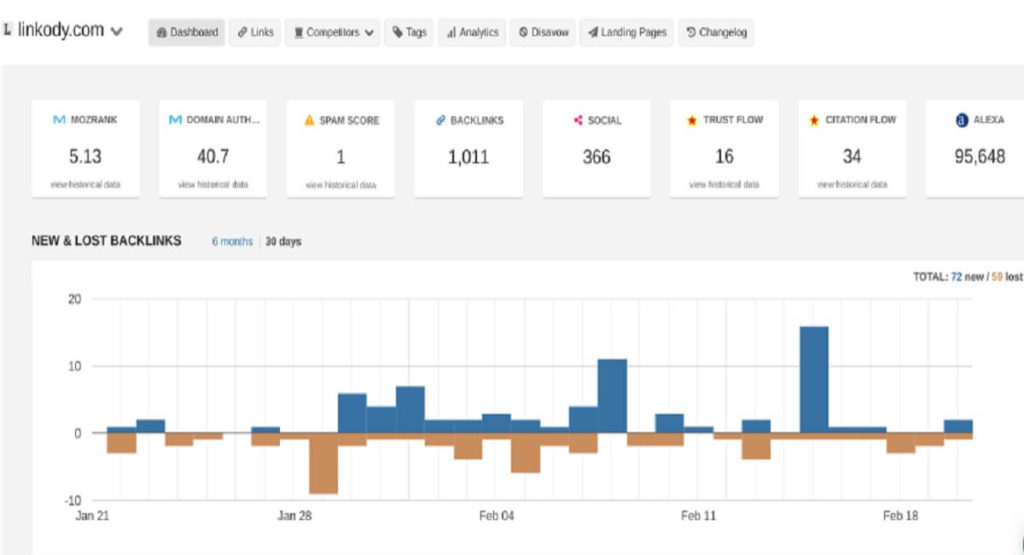View historical data for Spam Score

[x=341, y=185]
